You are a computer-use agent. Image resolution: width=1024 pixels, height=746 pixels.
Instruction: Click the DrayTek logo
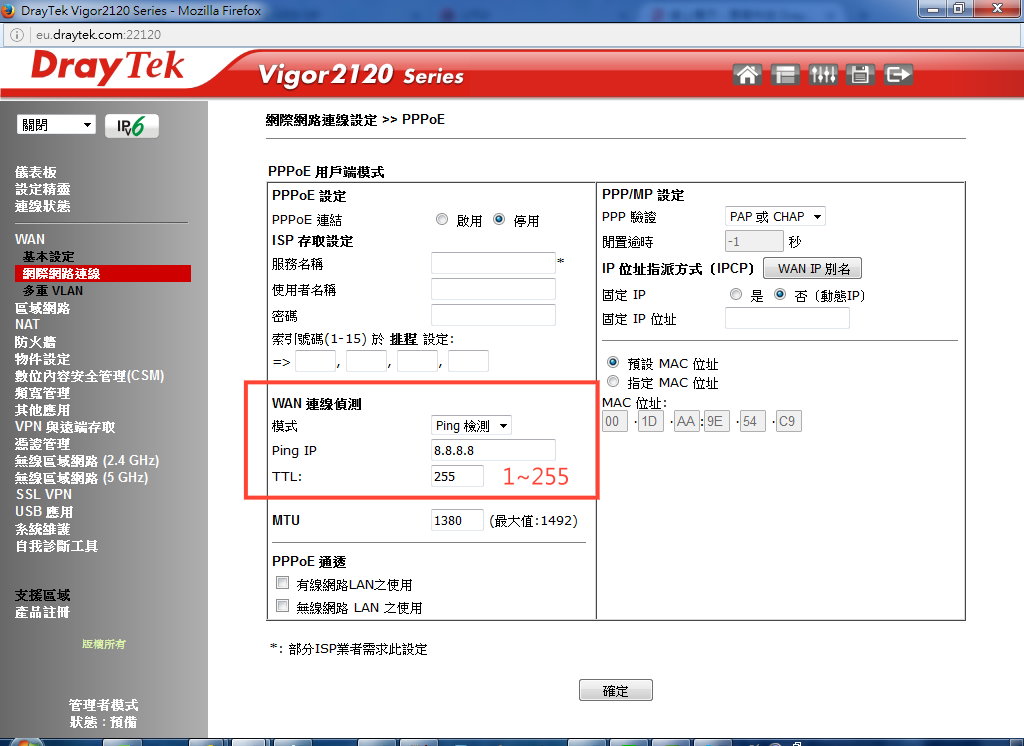tap(107, 69)
